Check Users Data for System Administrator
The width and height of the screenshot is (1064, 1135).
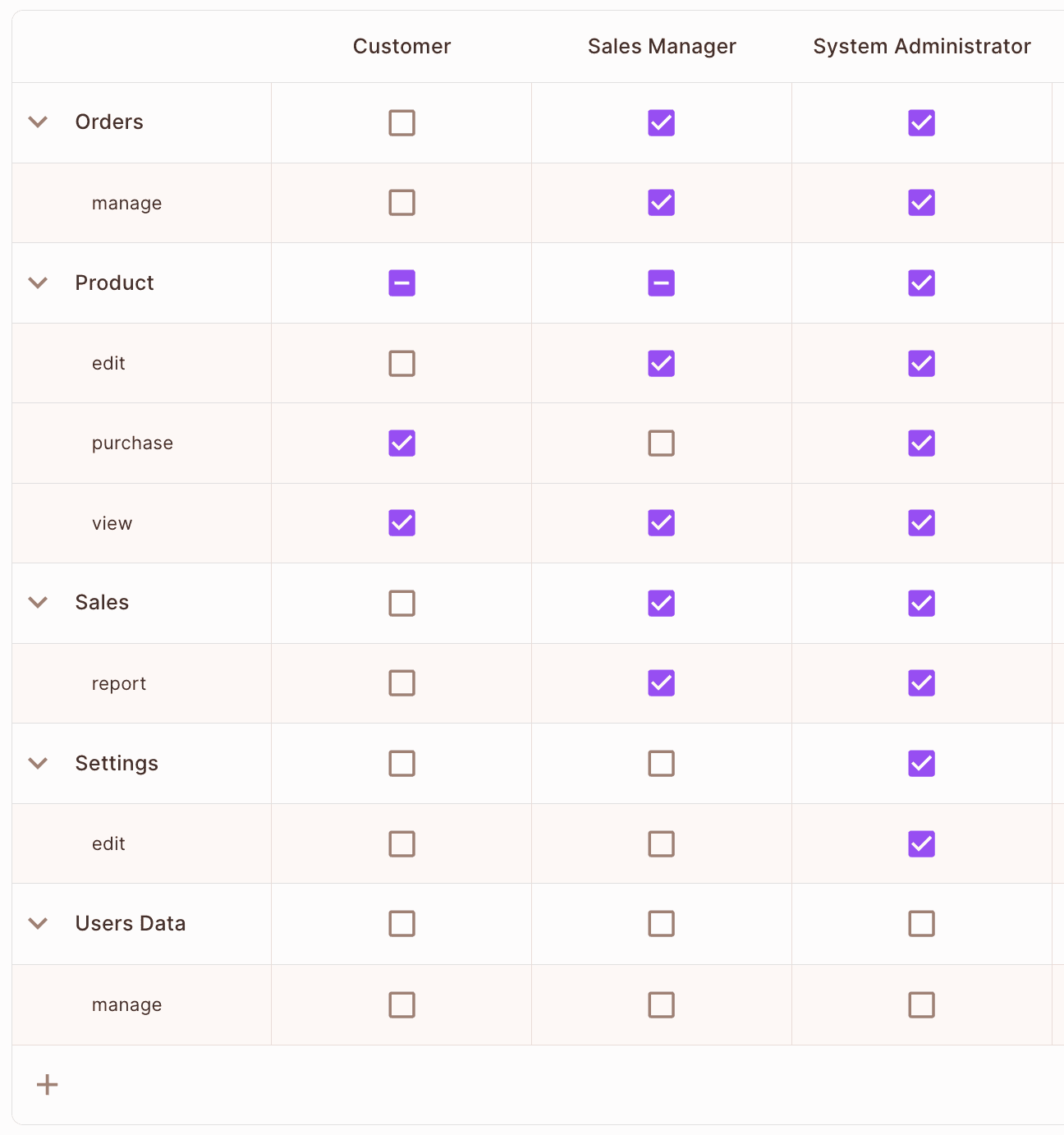pos(921,924)
